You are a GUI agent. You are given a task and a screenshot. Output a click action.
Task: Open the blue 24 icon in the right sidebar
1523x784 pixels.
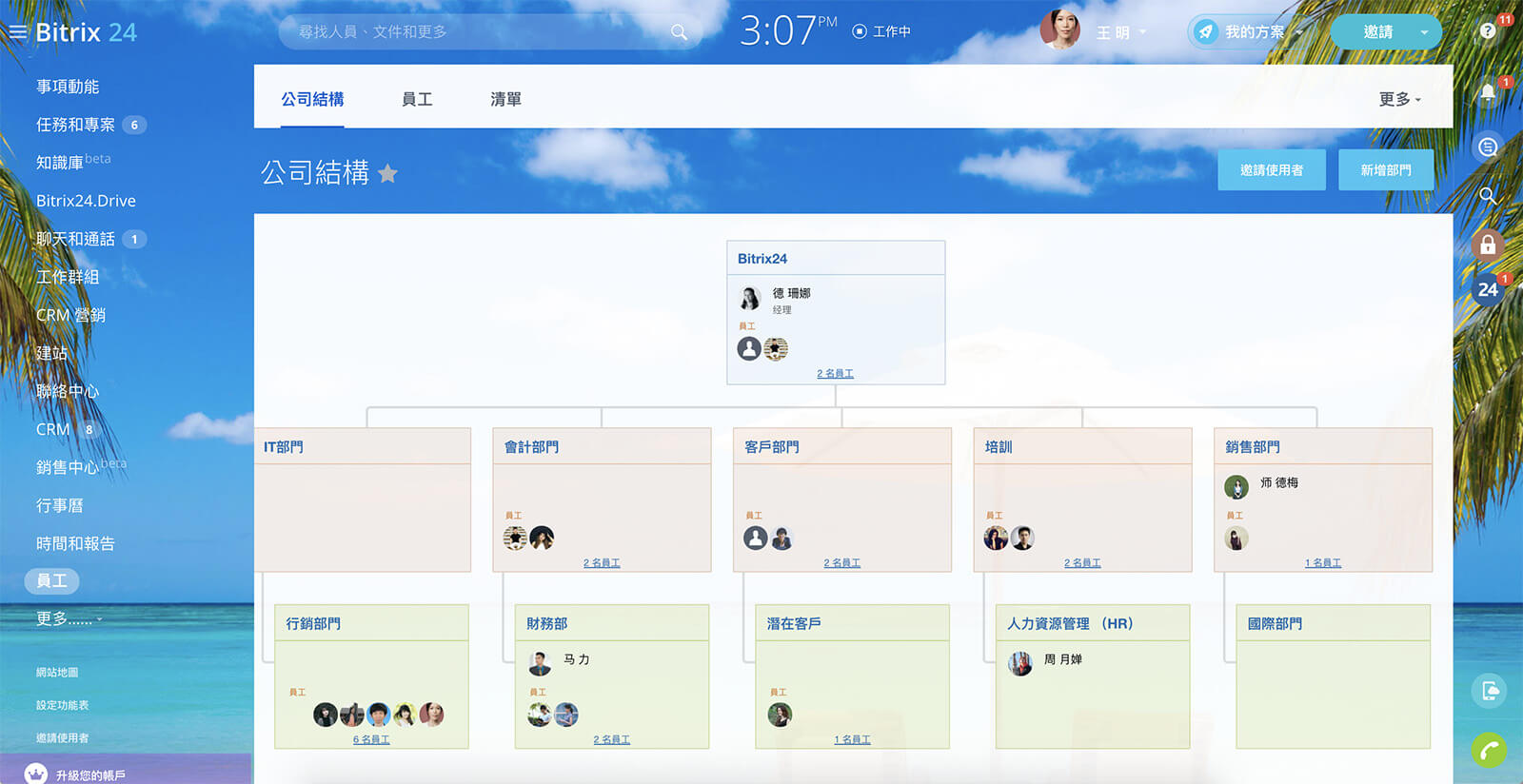click(x=1488, y=289)
